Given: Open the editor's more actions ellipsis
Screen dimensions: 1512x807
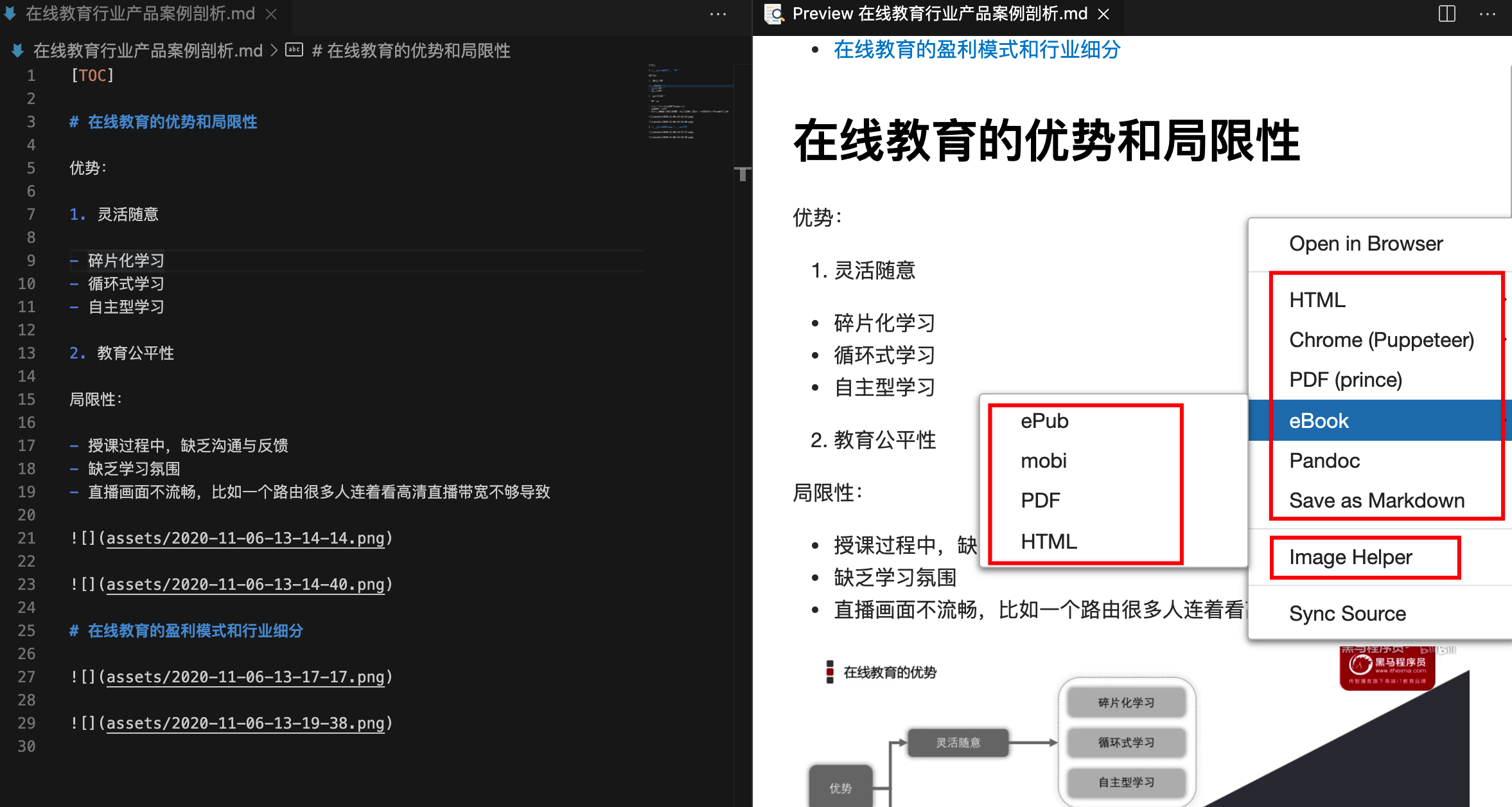Looking at the screenshot, I should pos(717,13).
